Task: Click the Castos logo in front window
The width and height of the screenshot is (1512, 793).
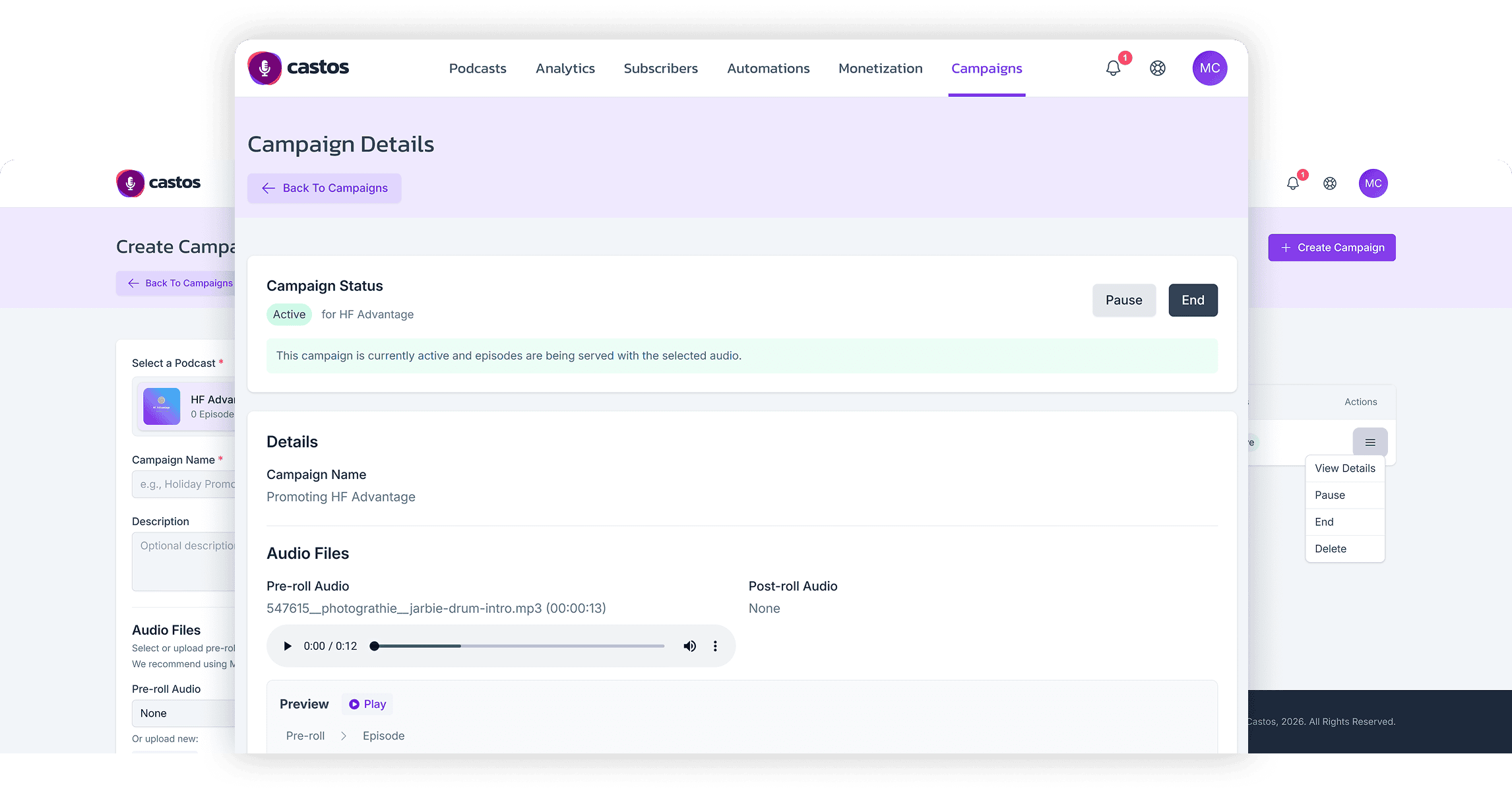Action: [x=299, y=68]
